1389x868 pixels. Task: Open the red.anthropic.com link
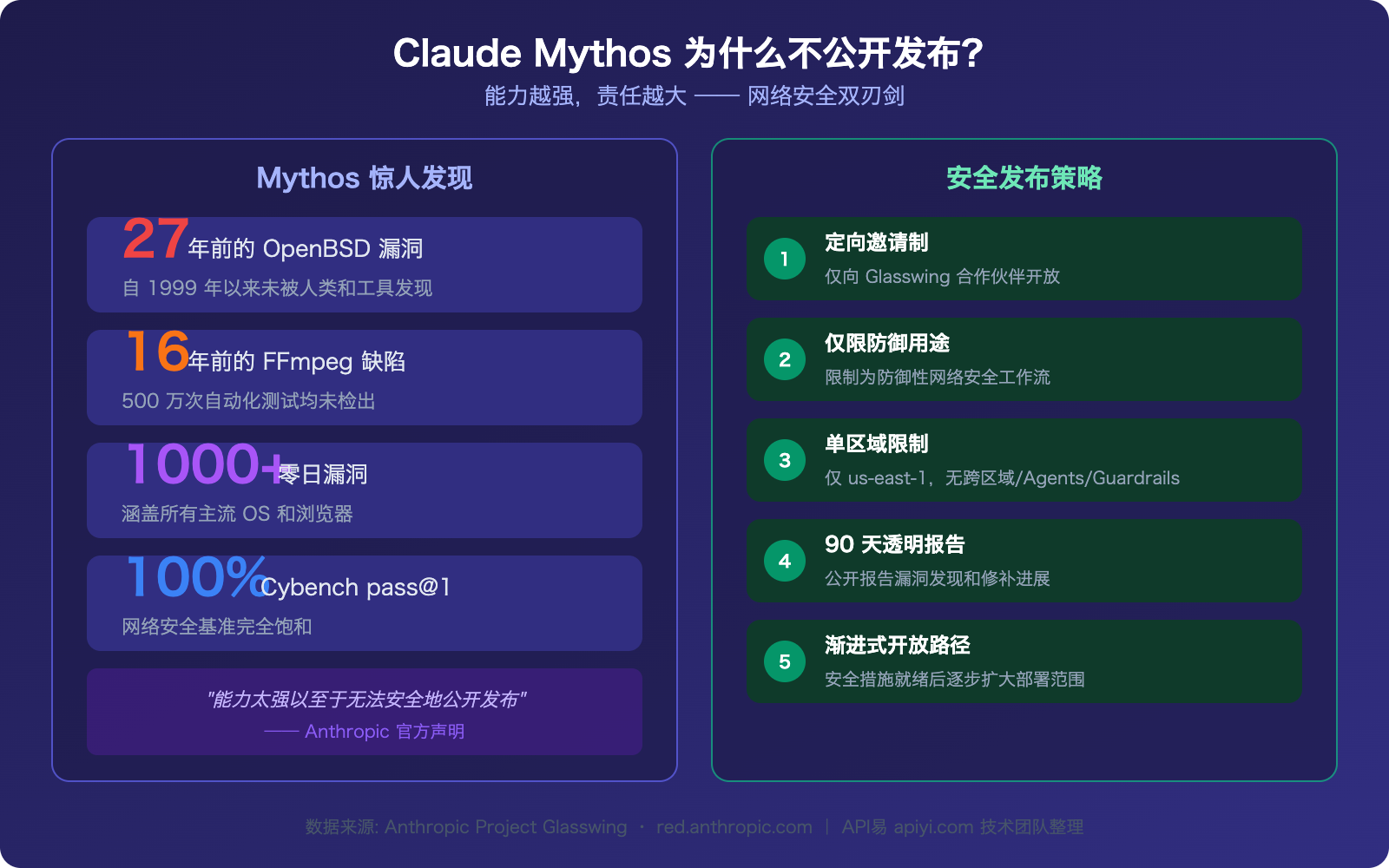(733, 827)
